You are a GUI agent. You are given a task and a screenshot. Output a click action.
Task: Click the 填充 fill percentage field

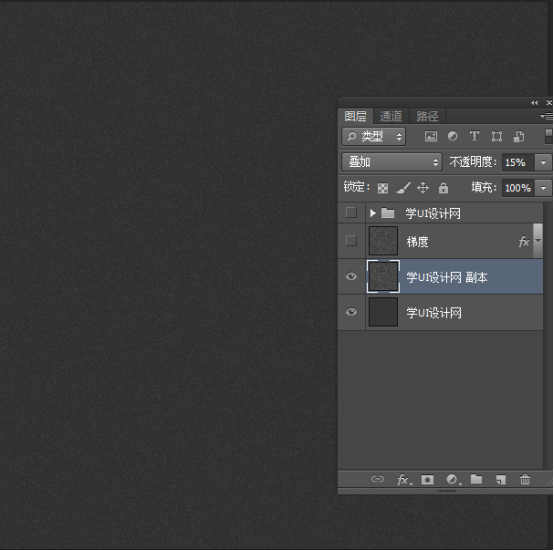[518, 188]
